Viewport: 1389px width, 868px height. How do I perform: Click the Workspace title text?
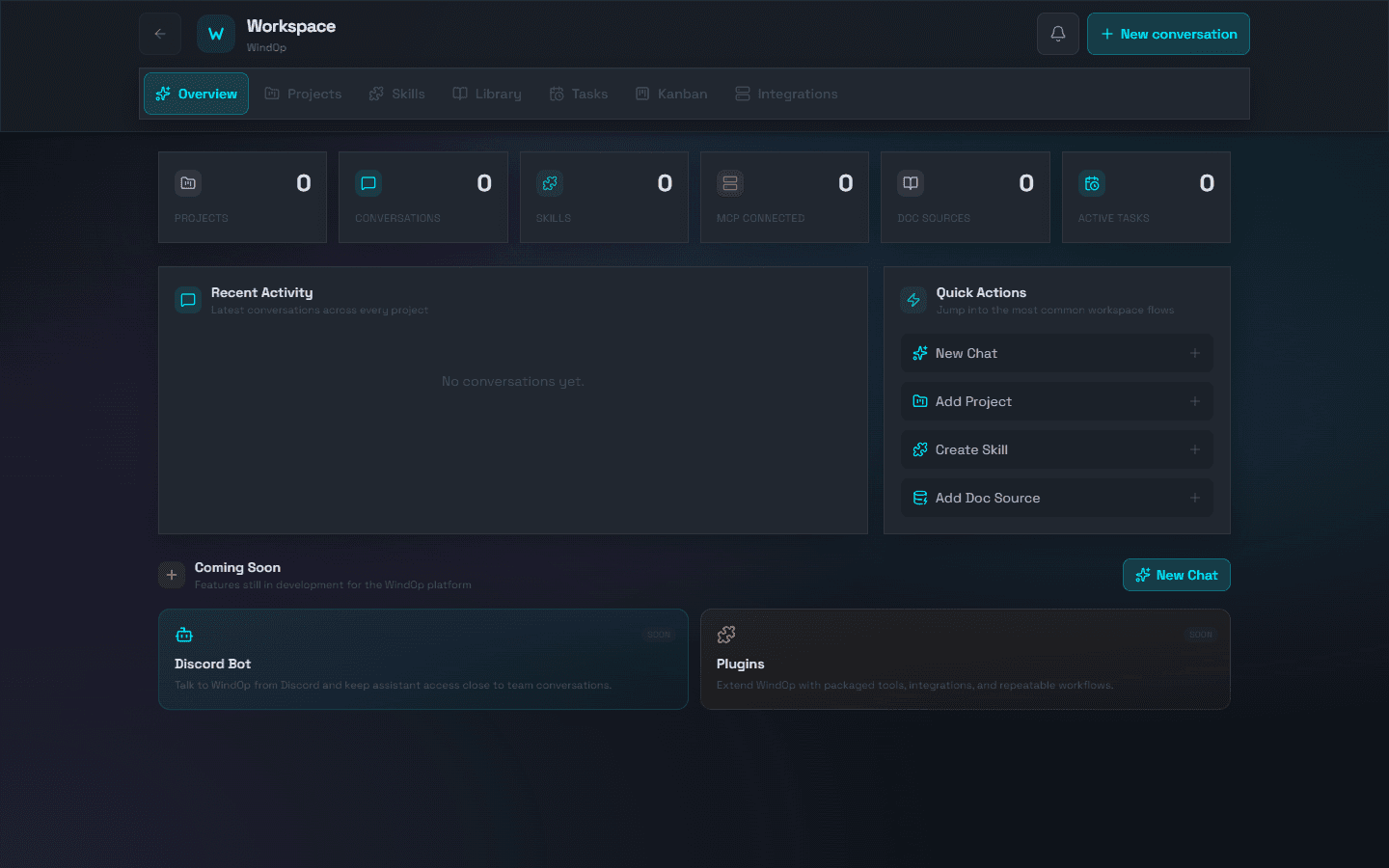(291, 26)
